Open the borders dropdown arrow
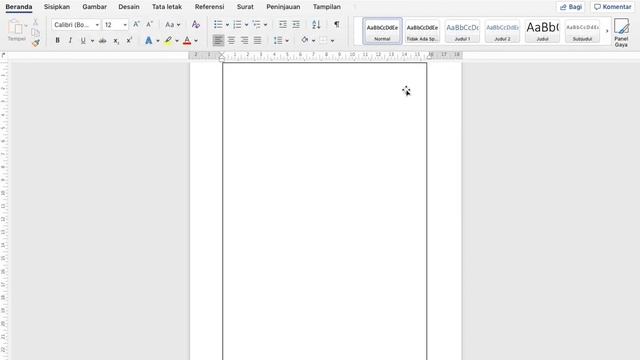This screenshot has width=640, height=360. [x=332, y=41]
